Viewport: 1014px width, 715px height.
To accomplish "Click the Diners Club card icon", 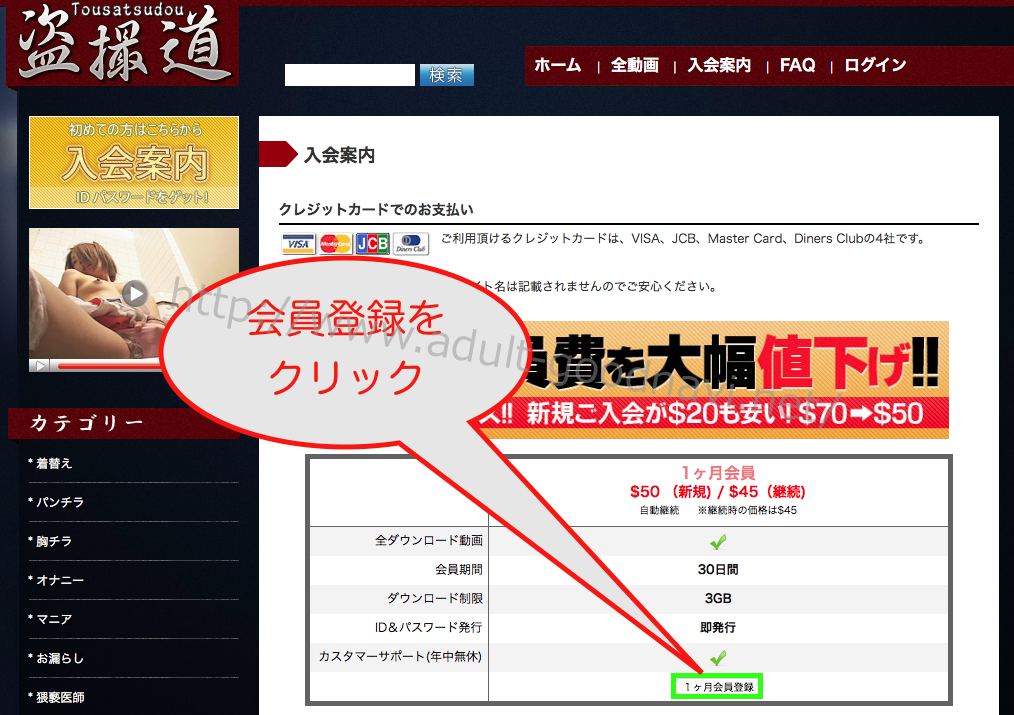I will click(410, 244).
